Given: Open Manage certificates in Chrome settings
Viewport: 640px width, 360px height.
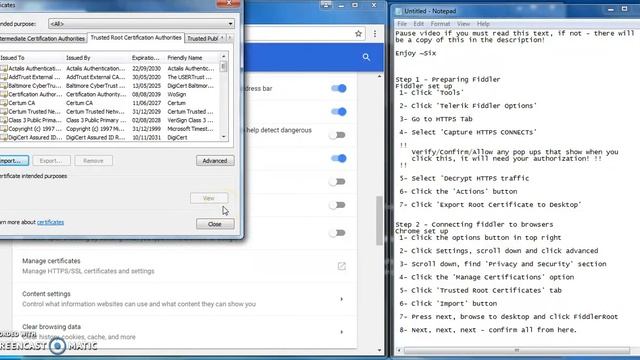Looking at the screenshot, I should point(184,266).
